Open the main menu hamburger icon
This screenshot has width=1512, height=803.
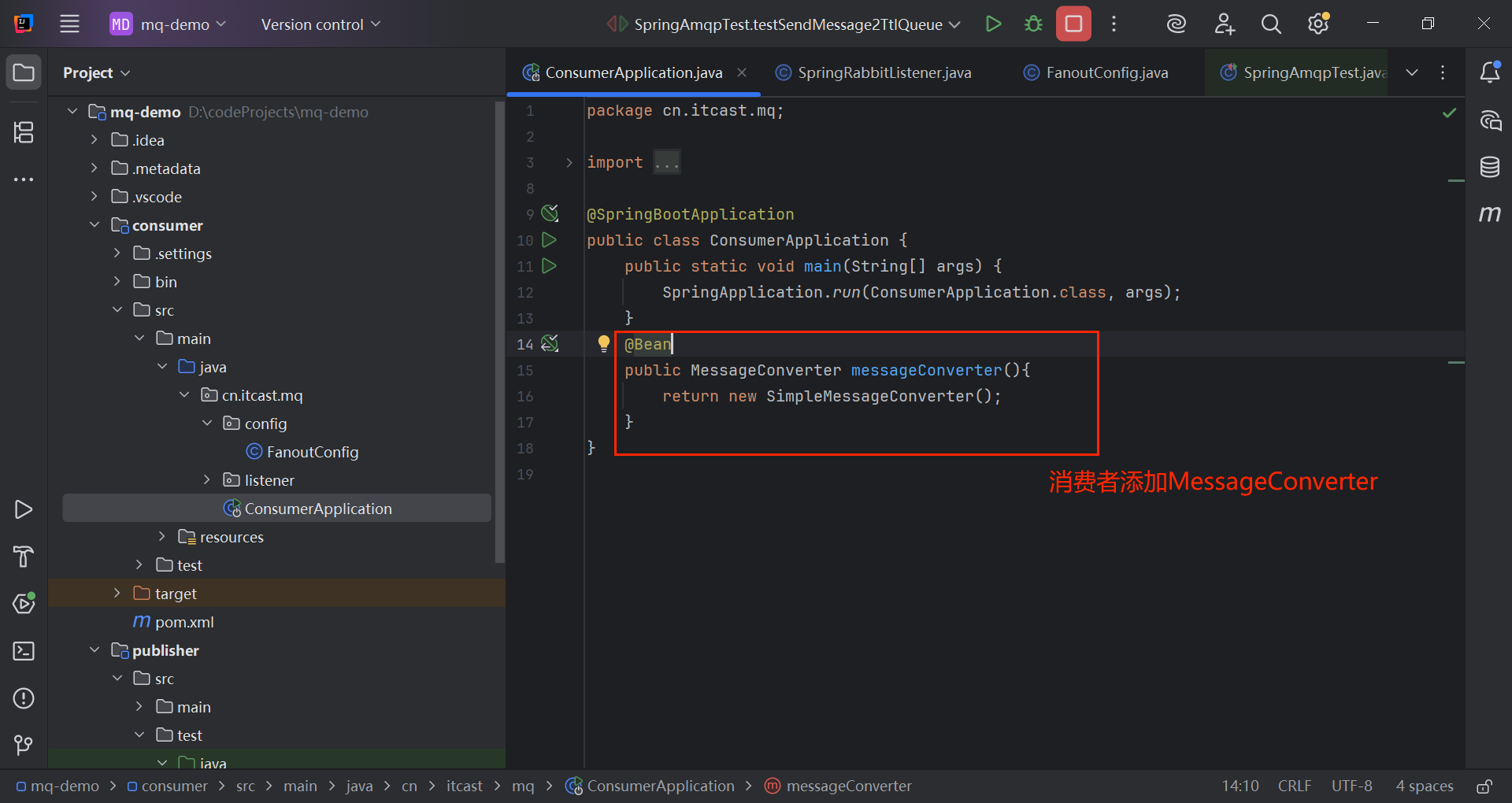pyautogui.click(x=69, y=24)
